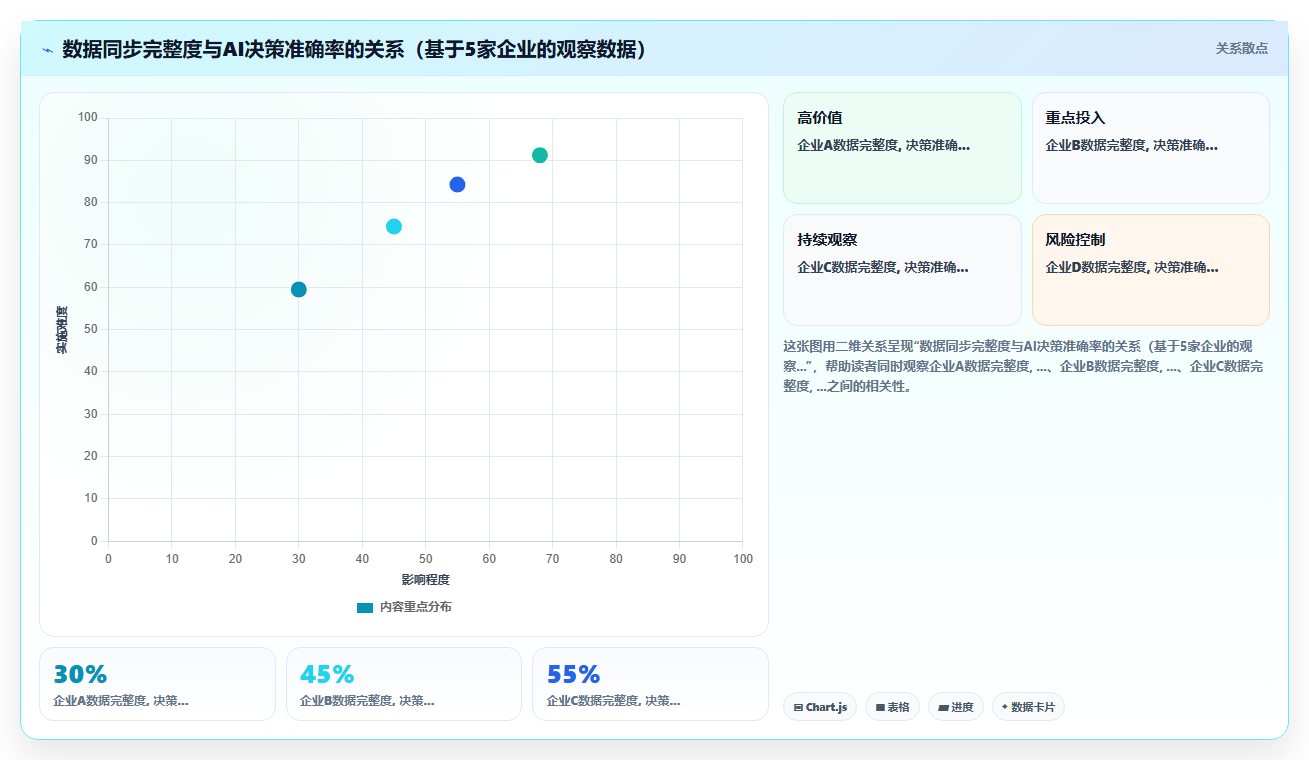This screenshot has height=760, width=1309.
Task: Open the 重点投入 card
Action: point(1150,148)
